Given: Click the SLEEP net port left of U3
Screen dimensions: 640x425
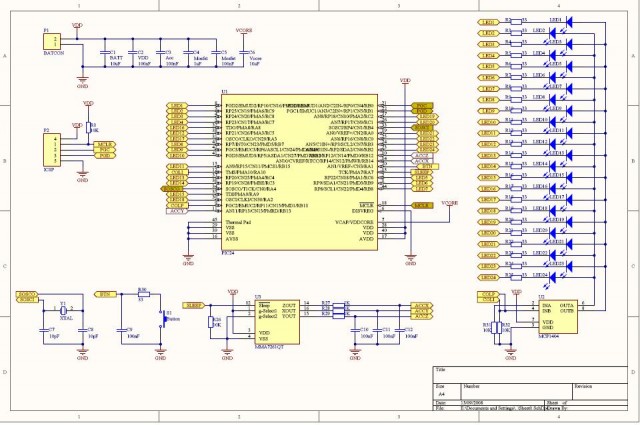Looking at the screenshot, I should point(194,305).
